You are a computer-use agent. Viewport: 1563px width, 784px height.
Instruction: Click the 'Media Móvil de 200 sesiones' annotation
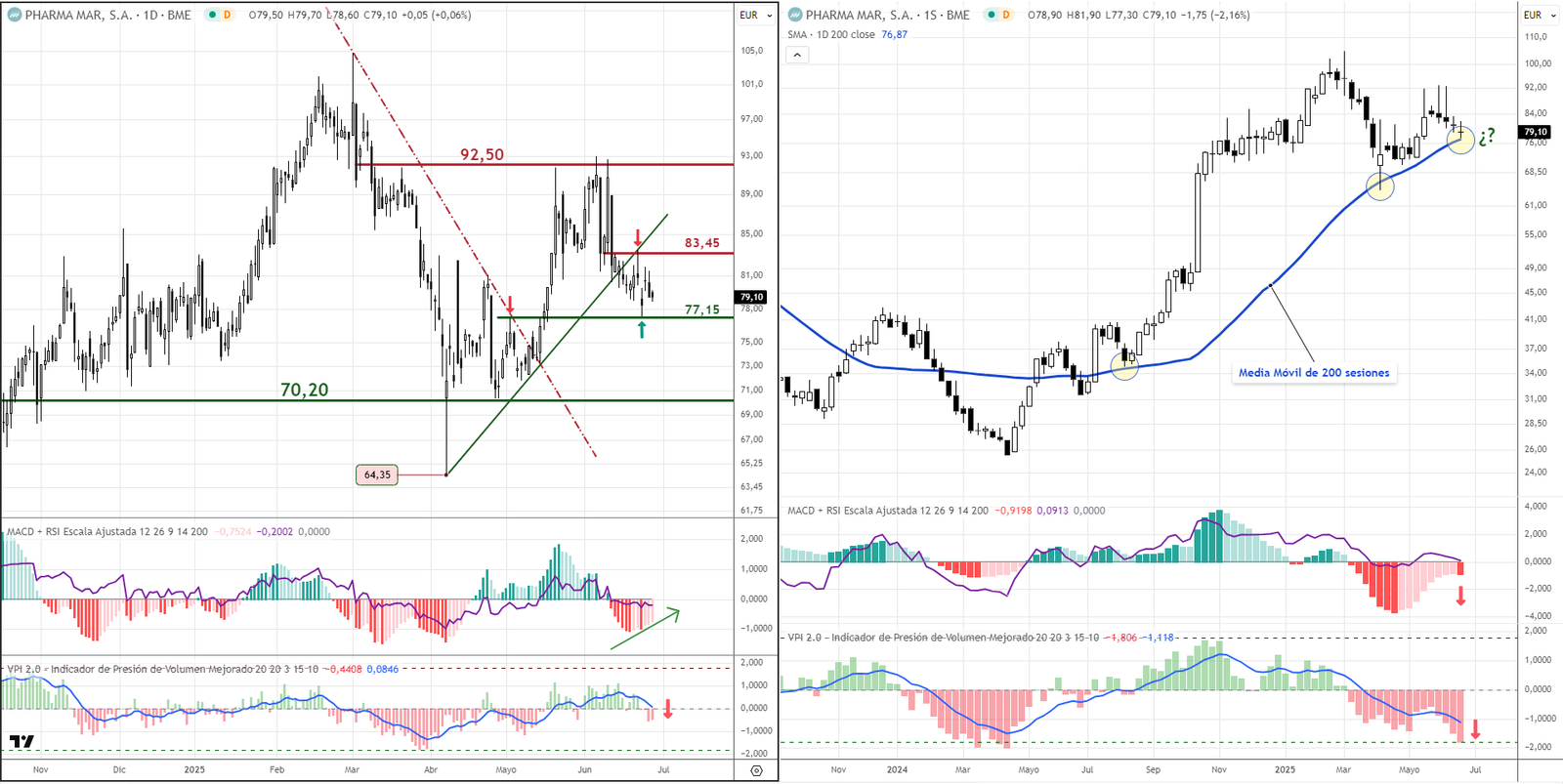1314,373
